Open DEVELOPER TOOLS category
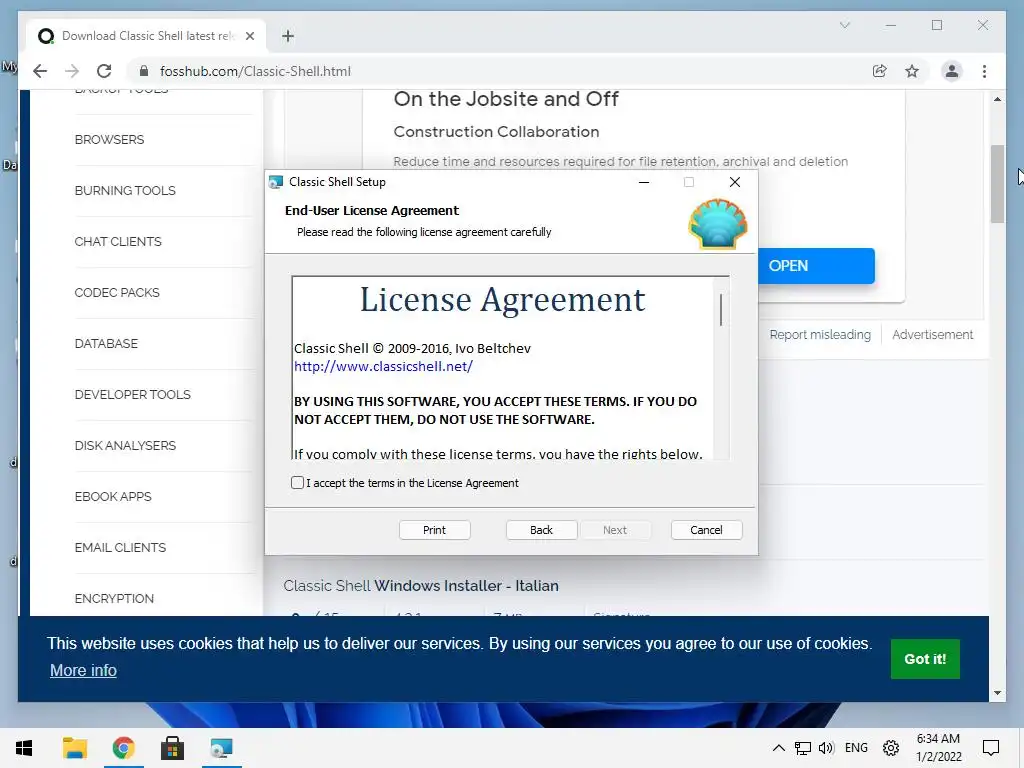 (133, 394)
